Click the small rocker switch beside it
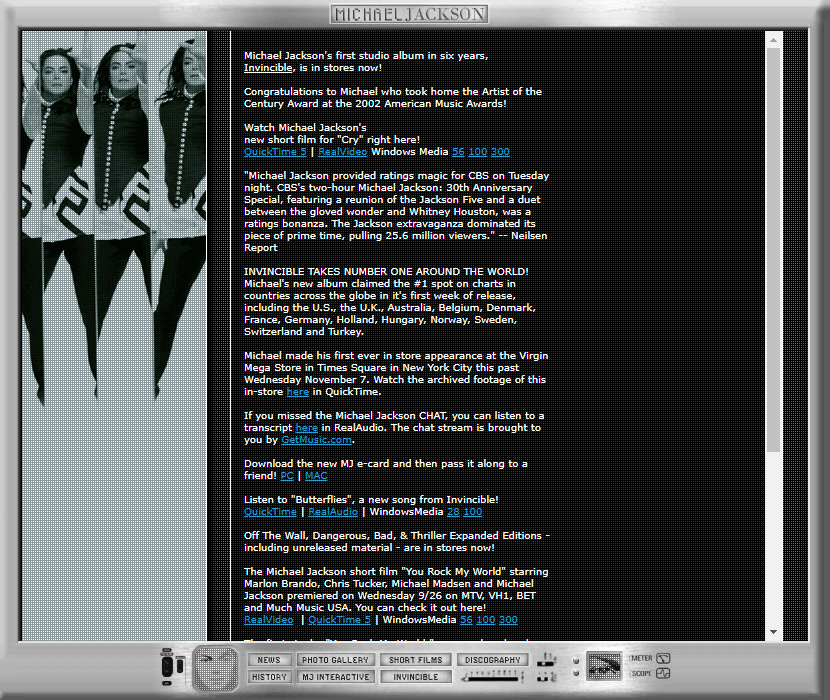This screenshot has height=700, width=830. [180, 665]
